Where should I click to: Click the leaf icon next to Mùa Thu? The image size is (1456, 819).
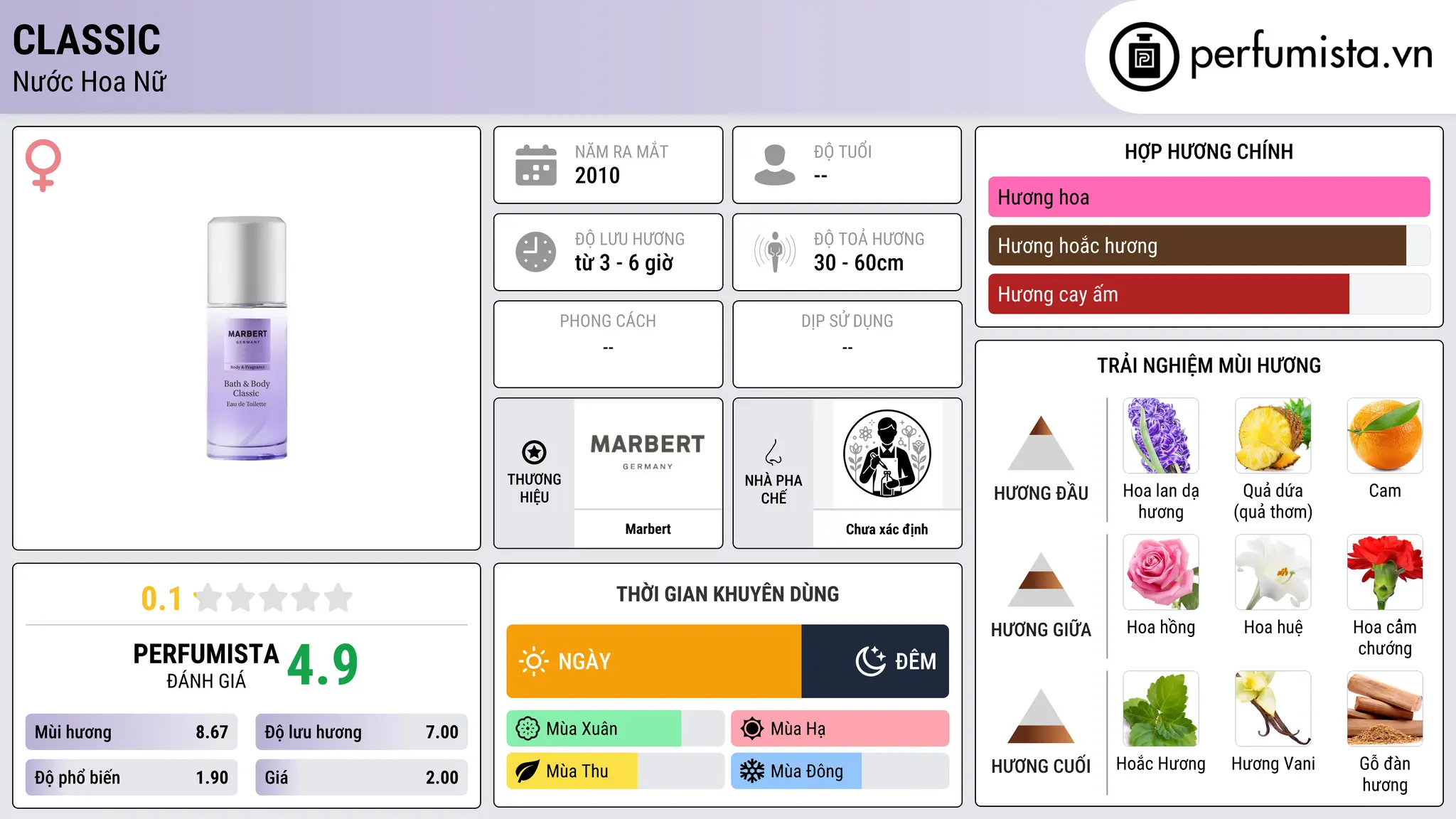click(528, 771)
